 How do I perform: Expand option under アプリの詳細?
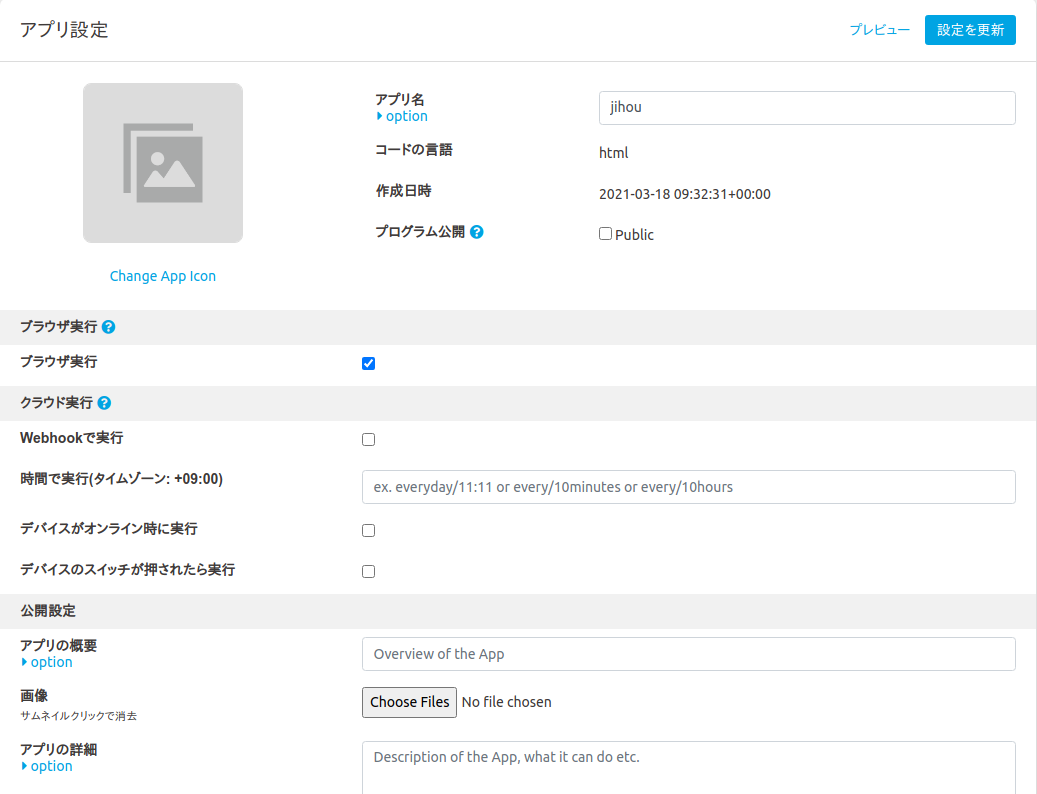pyautogui.click(x=47, y=766)
